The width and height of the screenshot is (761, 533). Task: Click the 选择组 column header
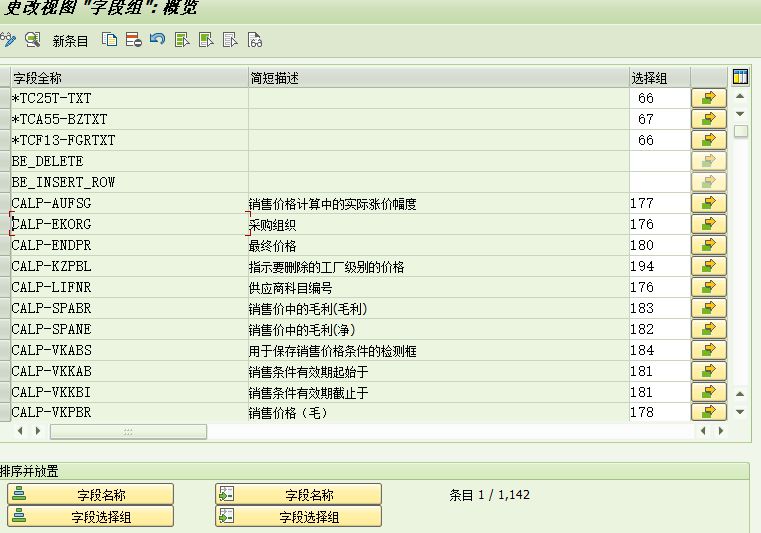(658, 77)
